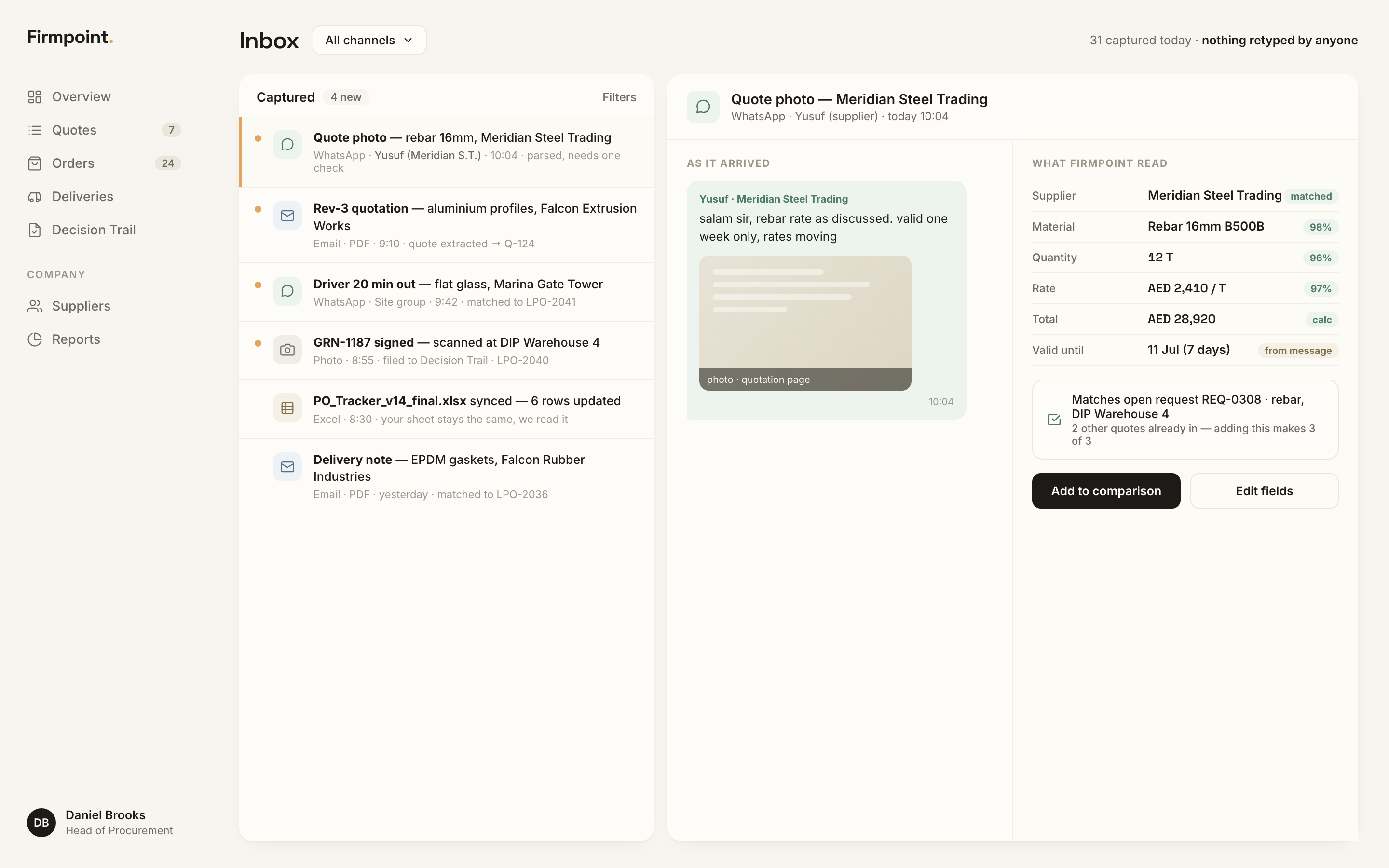This screenshot has height=868, width=1389.
Task: Click the Reports pie chart icon
Action: point(34,339)
